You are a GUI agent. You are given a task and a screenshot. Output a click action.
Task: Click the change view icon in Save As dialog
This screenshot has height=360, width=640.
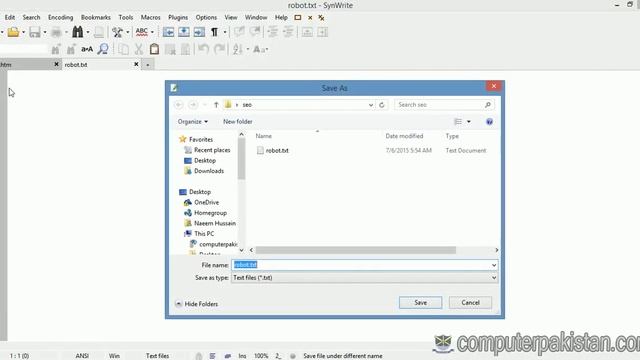(458, 122)
